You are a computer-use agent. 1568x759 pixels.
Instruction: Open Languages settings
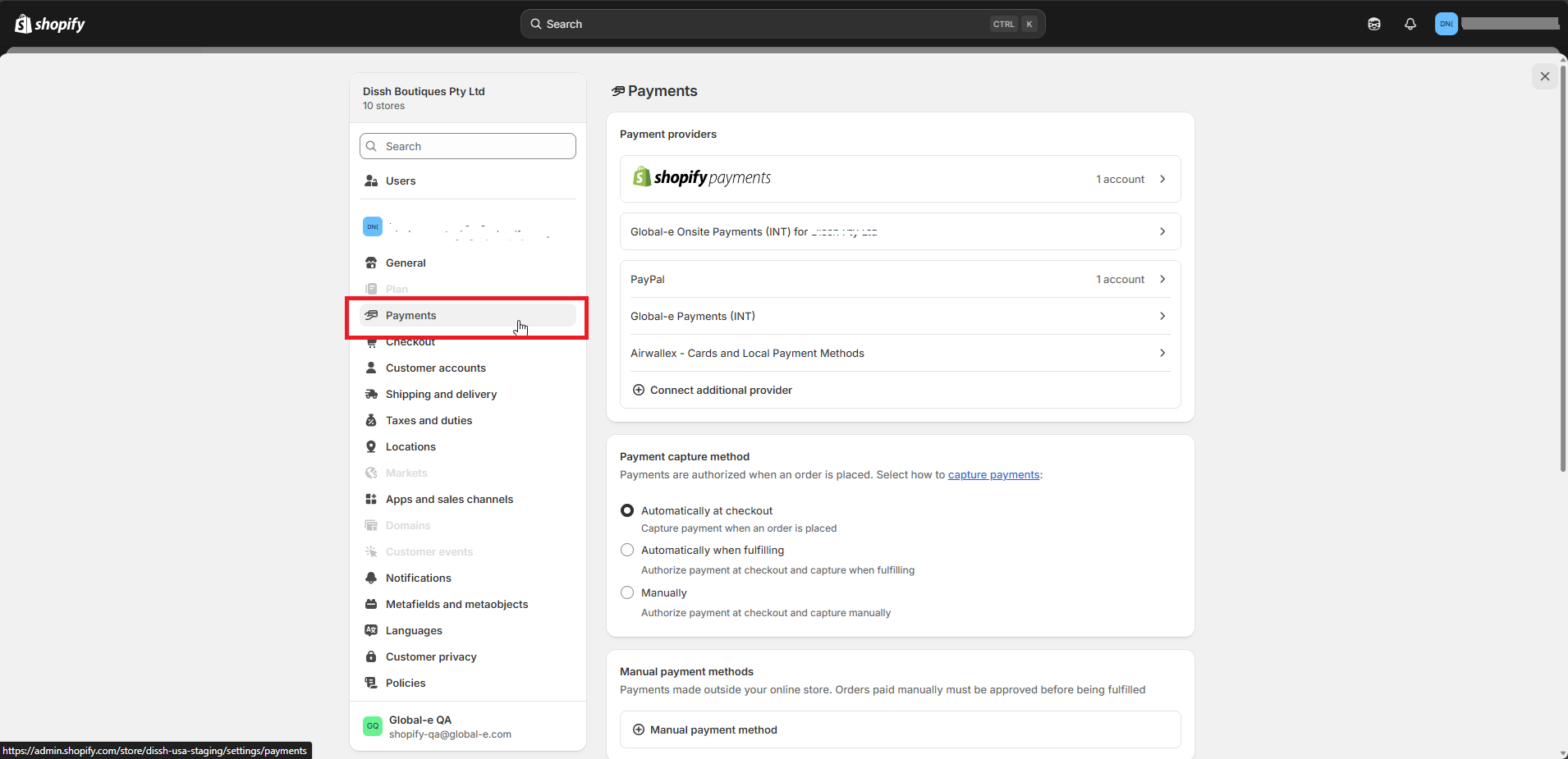click(x=468, y=630)
